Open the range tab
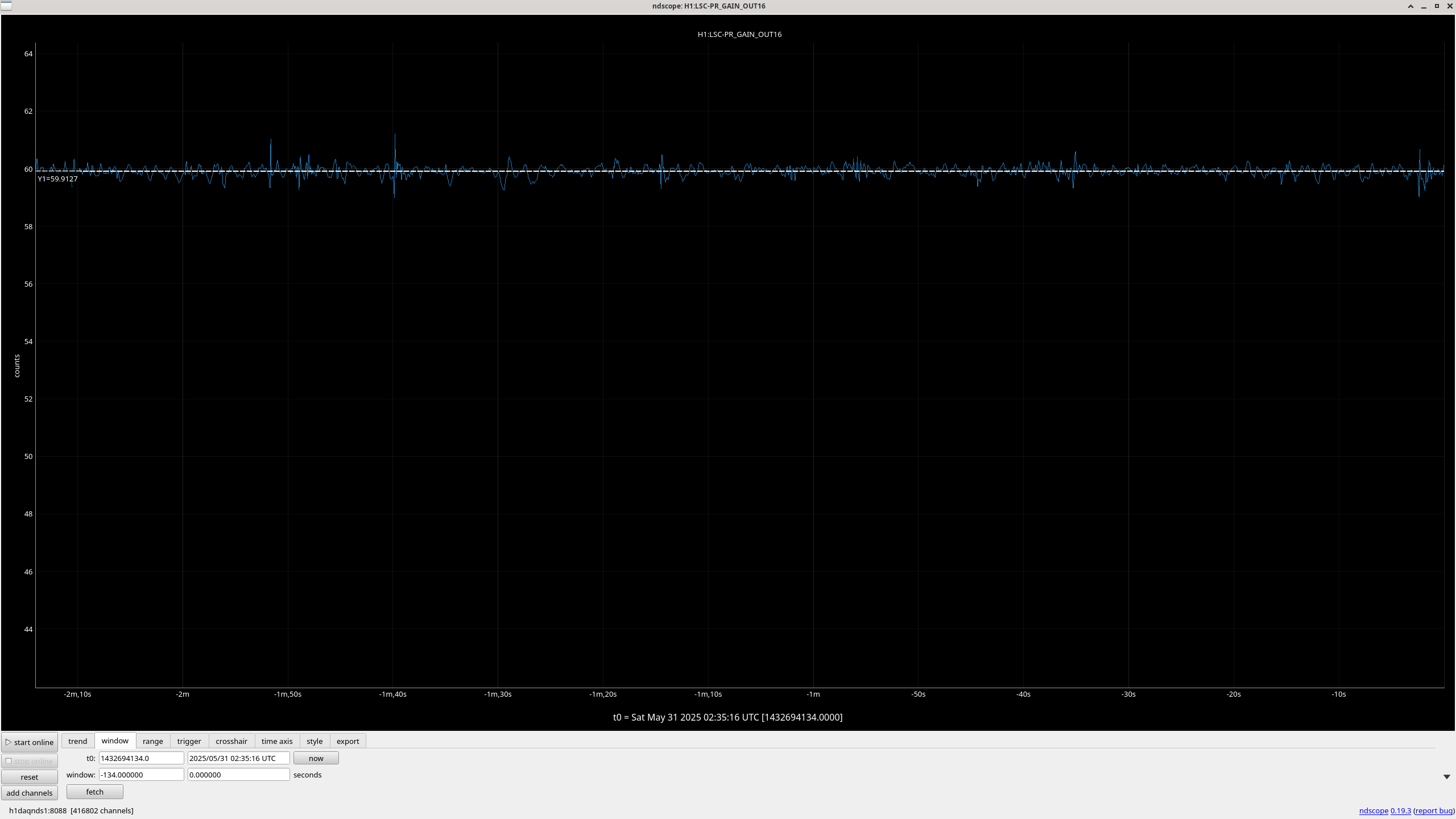This screenshot has width=1456, height=819. click(153, 741)
